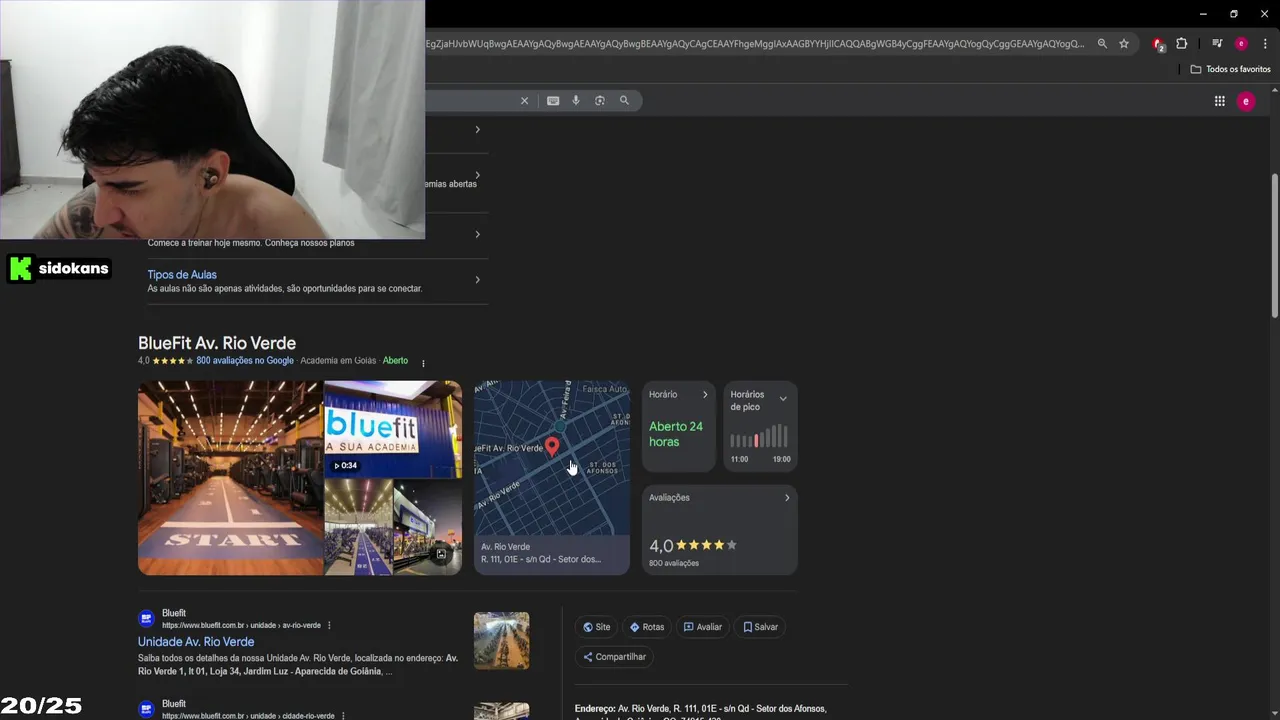The height and width of the screenshot is (720, 1280).
Task: Click the Bluefit favicon of the first result
Action: coord(146,619)
